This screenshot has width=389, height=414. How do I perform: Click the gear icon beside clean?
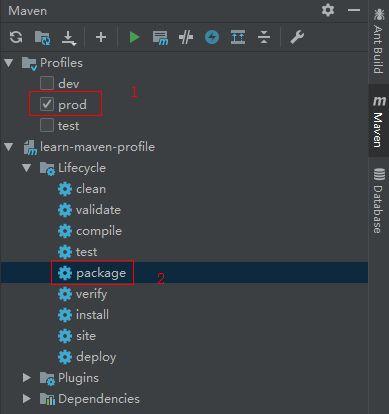[65, 189]
